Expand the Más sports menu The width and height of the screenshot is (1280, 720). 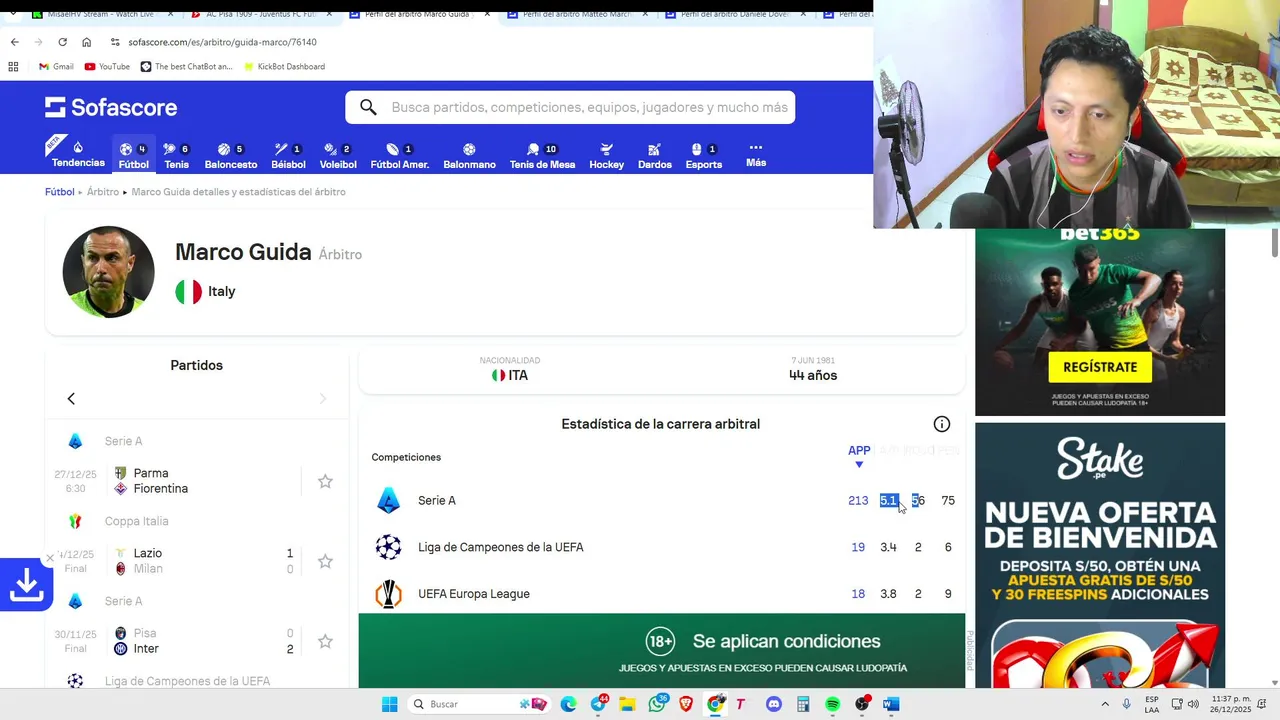tap(756, 154)
